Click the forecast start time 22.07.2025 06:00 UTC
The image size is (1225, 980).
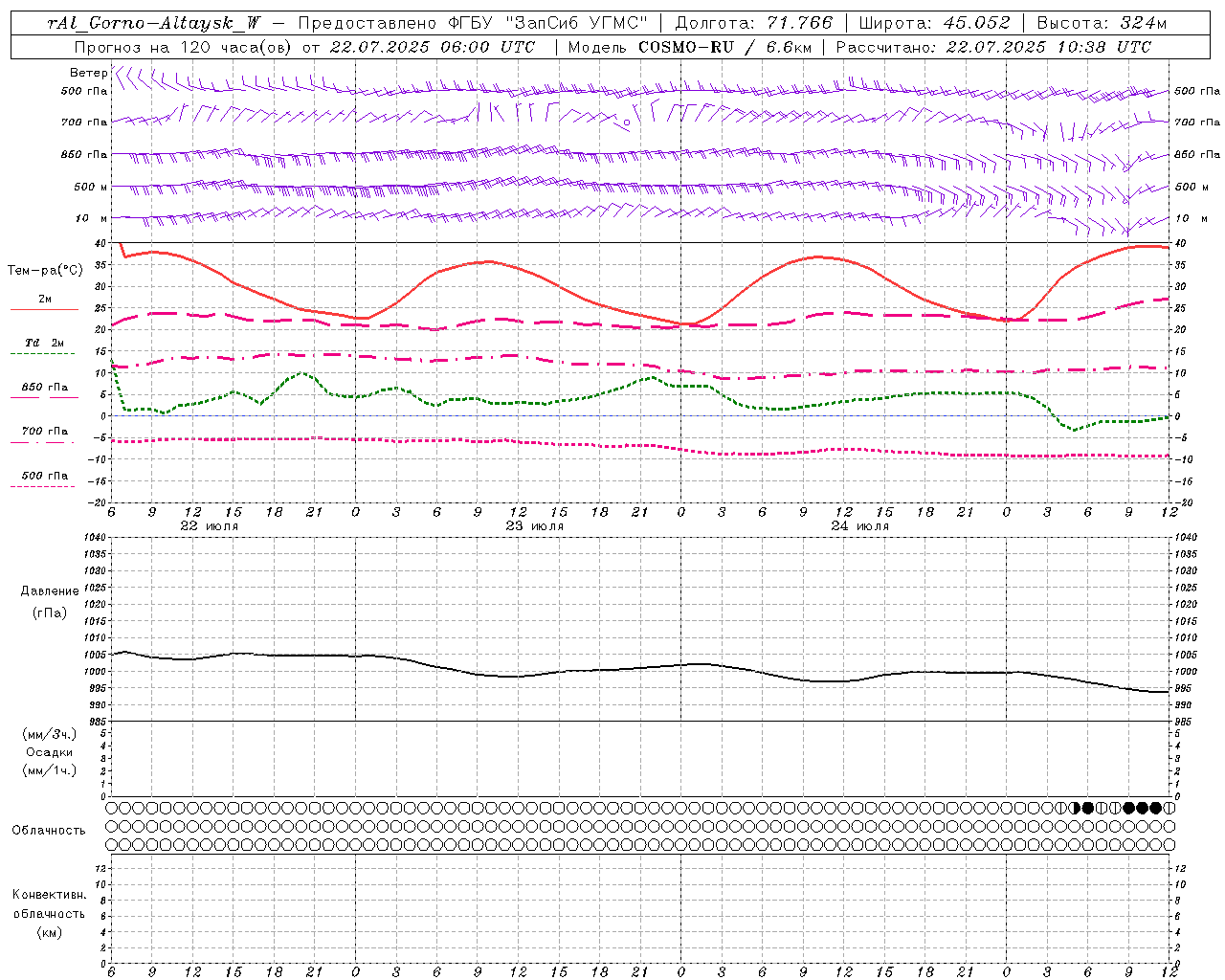tap(432, 47)
